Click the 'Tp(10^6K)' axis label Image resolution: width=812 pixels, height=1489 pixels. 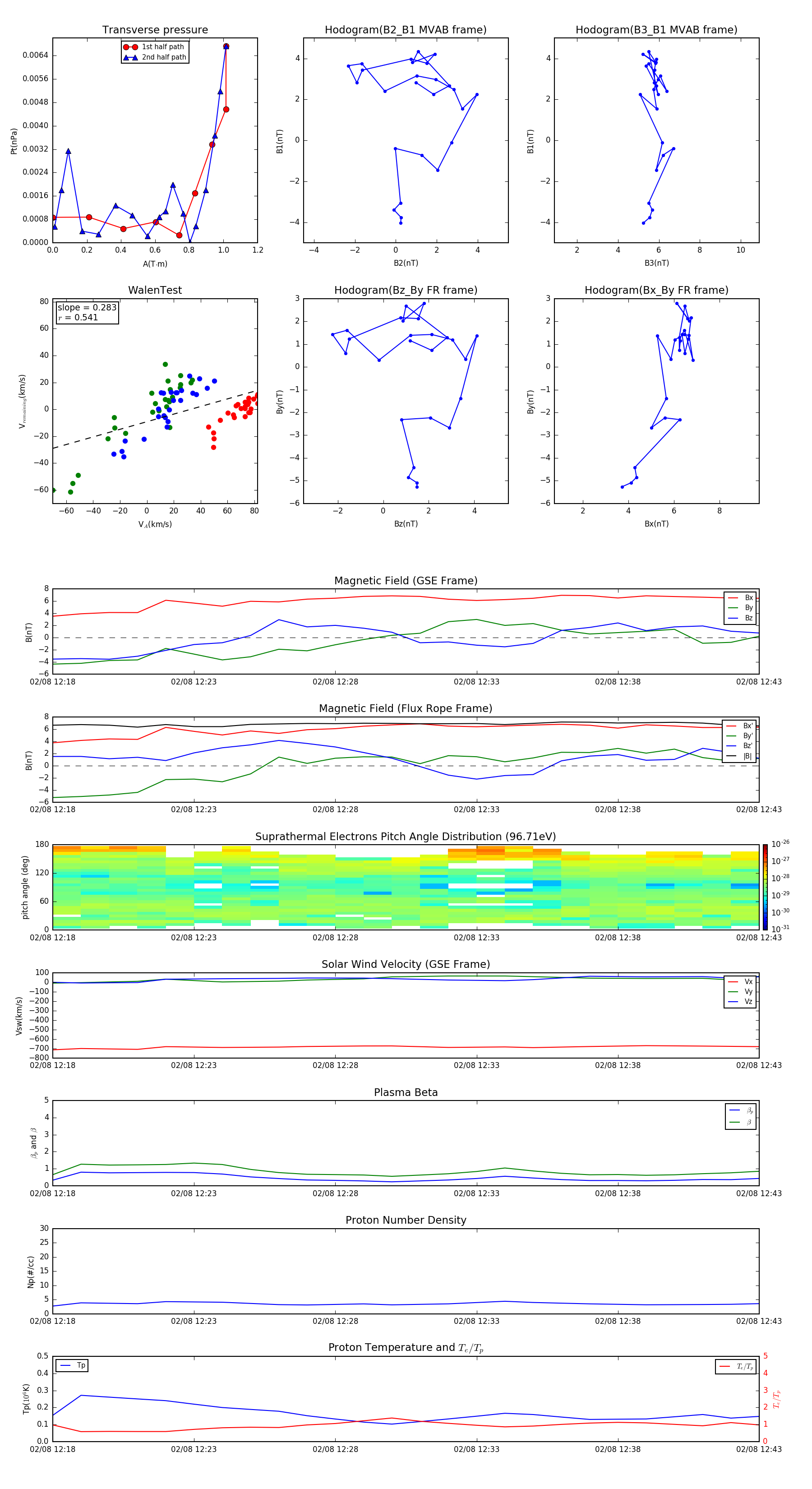pyautogui.click(x=26, y=1399)
